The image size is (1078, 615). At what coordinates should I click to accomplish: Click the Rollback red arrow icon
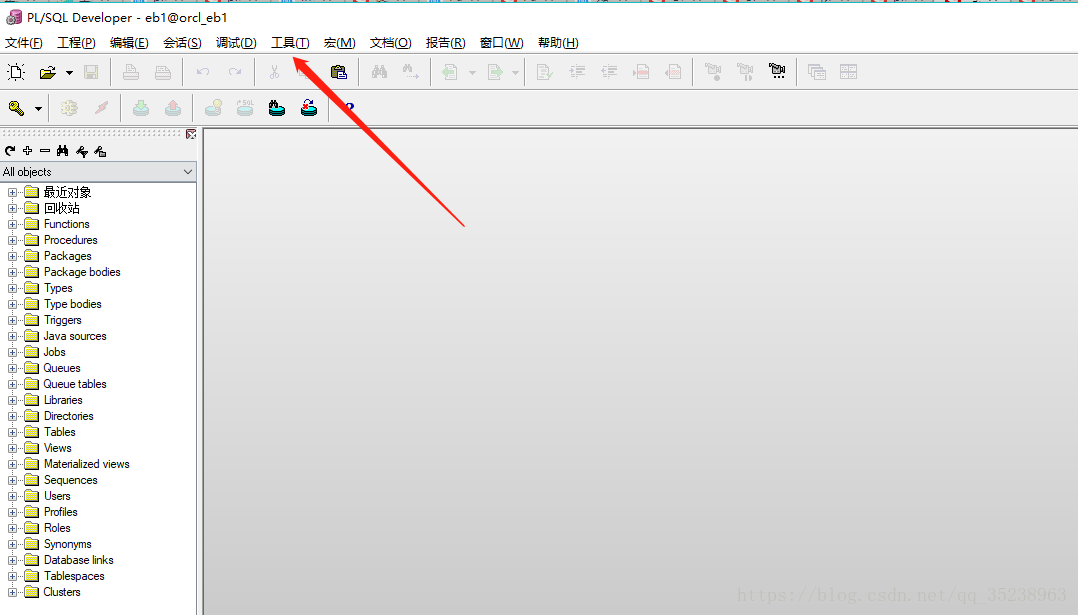pos(173,108)
